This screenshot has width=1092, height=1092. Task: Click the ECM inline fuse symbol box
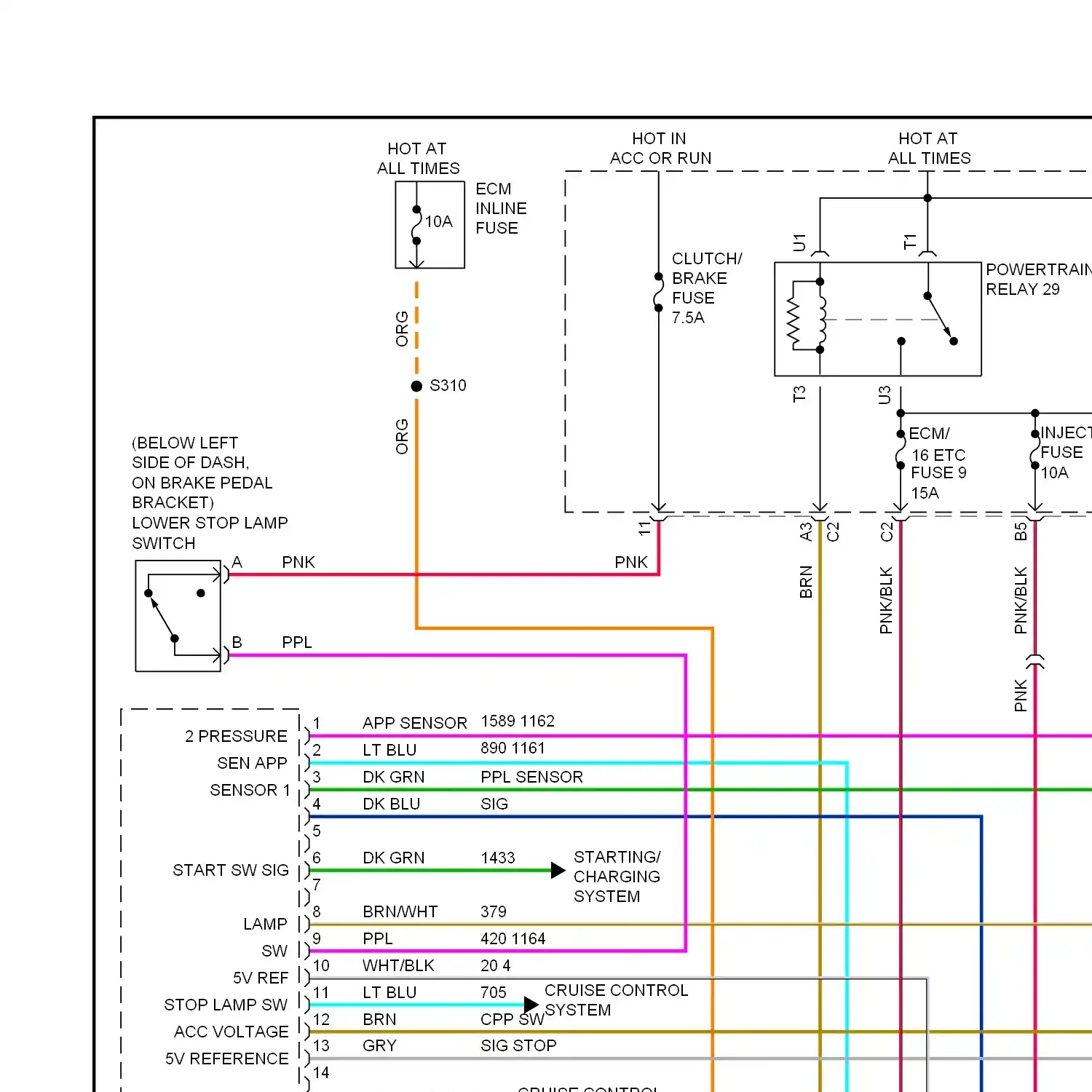tap(430, 225)
